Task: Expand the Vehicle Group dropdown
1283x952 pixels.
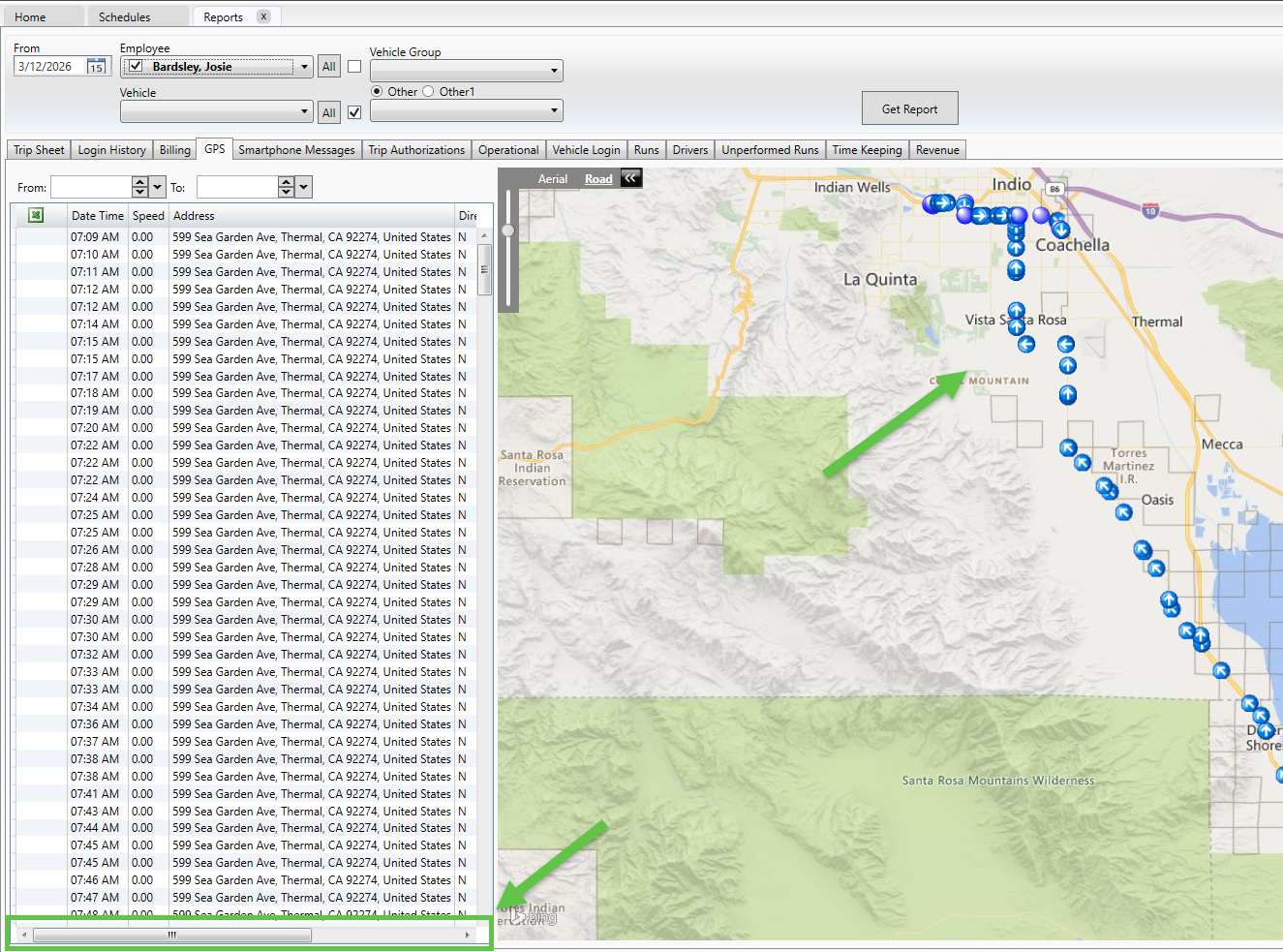Action: pyautogui.click(x=554, y=71)
